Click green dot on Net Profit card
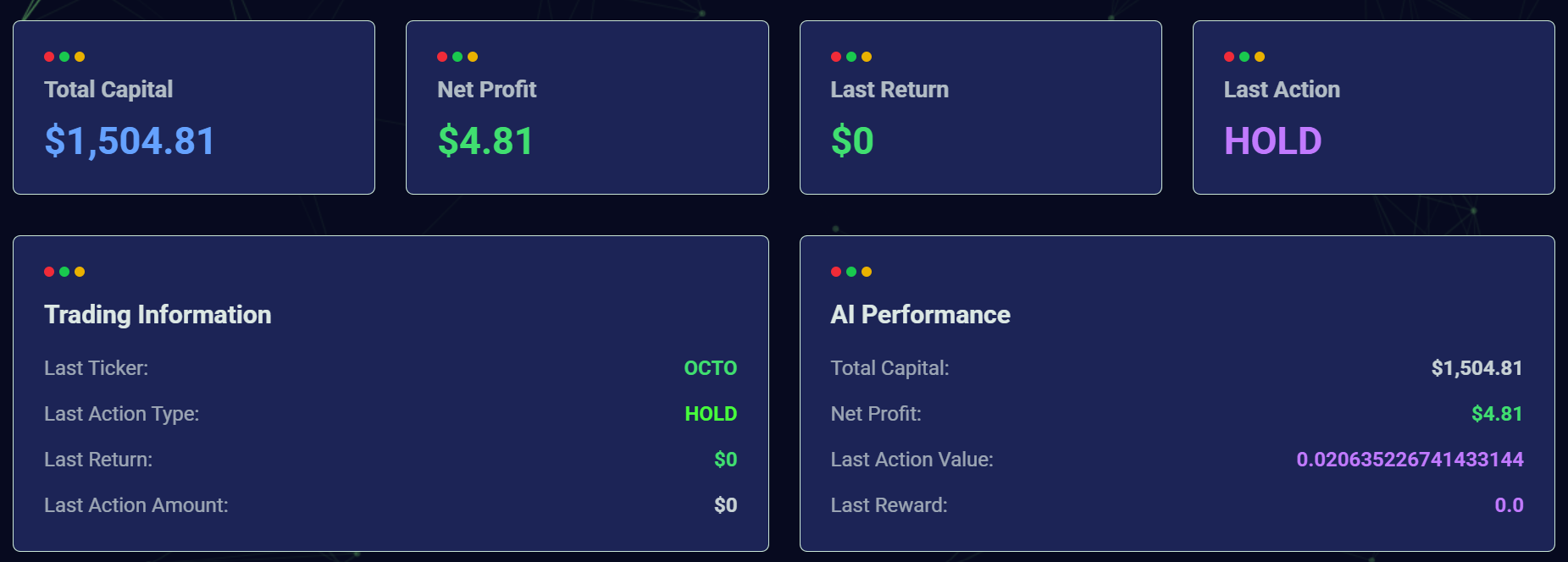1568x562 pixels. tap(457, 57)
